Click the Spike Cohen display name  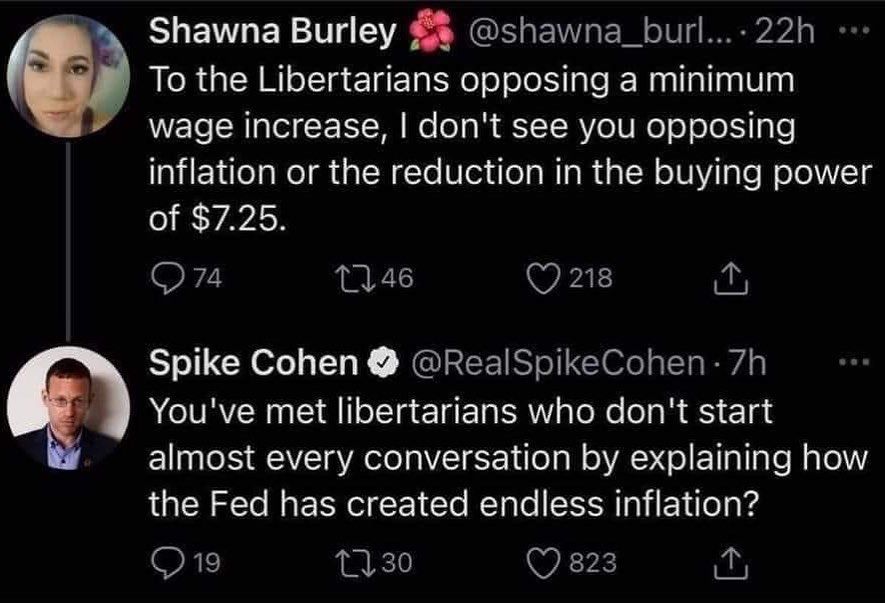click(253, 362)
